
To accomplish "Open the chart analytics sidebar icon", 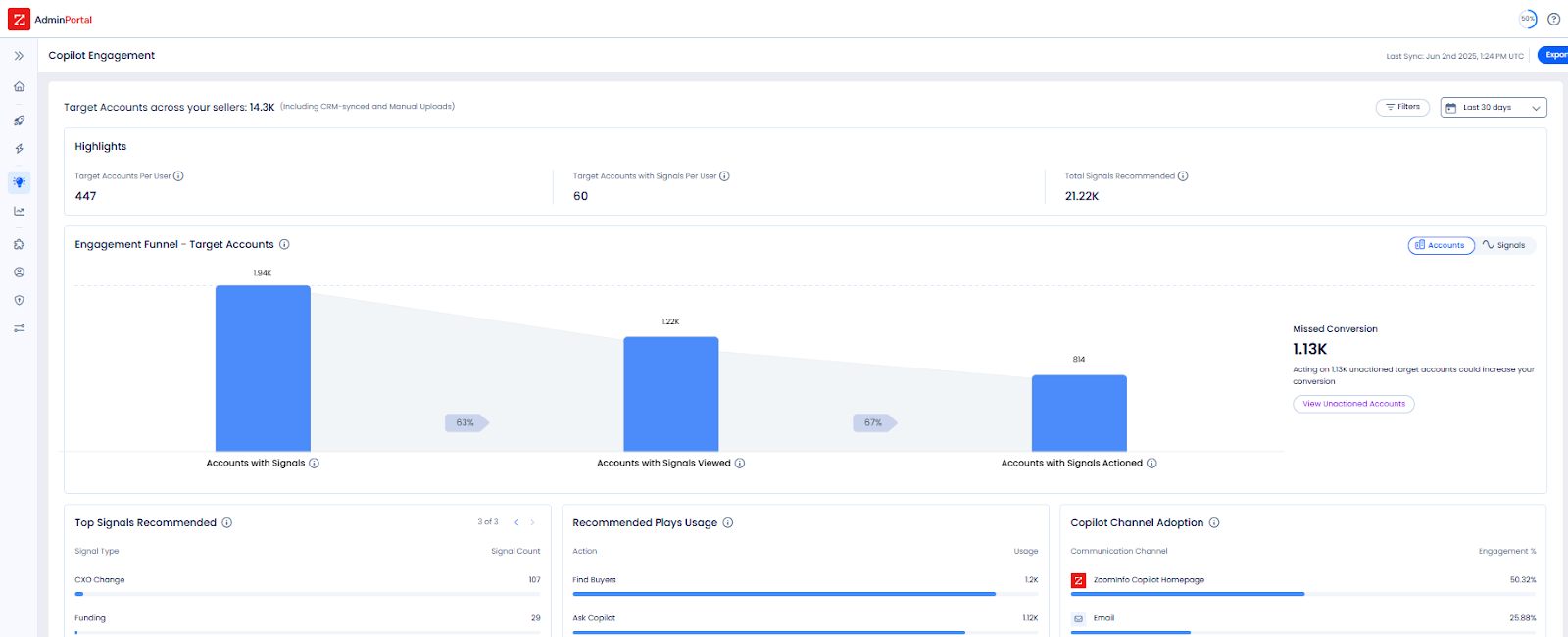I will [19, 211].
